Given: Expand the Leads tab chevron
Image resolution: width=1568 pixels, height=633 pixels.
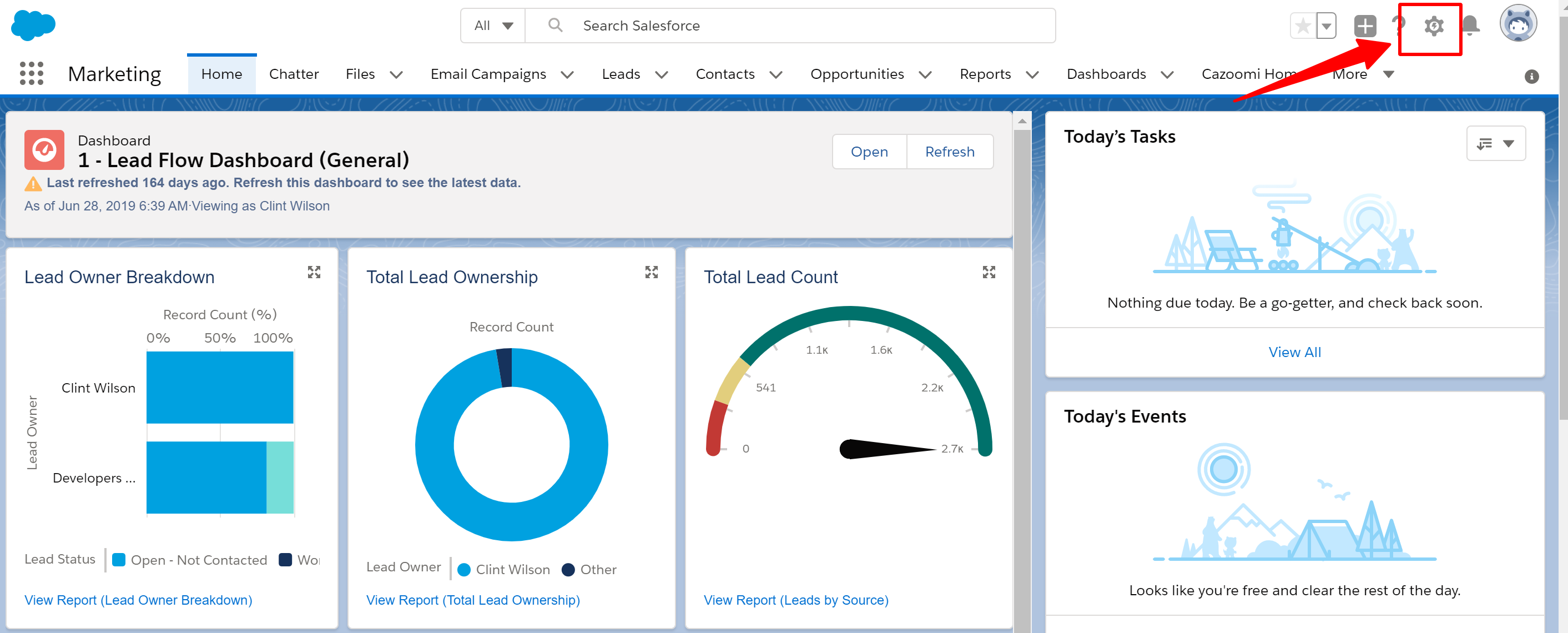Looking at the screenshot, I should pos(662,75).
